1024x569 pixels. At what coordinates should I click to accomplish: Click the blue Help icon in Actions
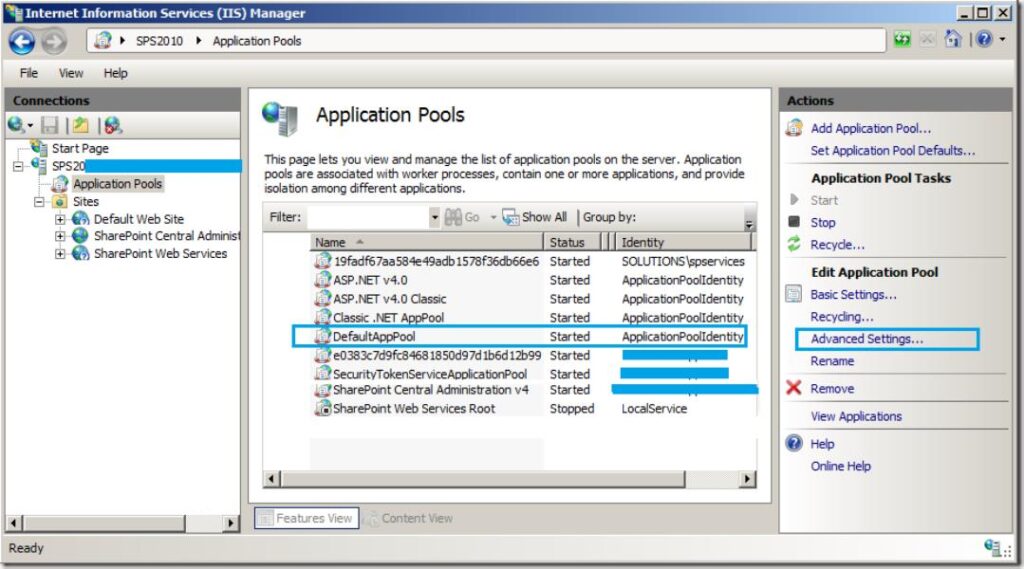pos(793,443)
